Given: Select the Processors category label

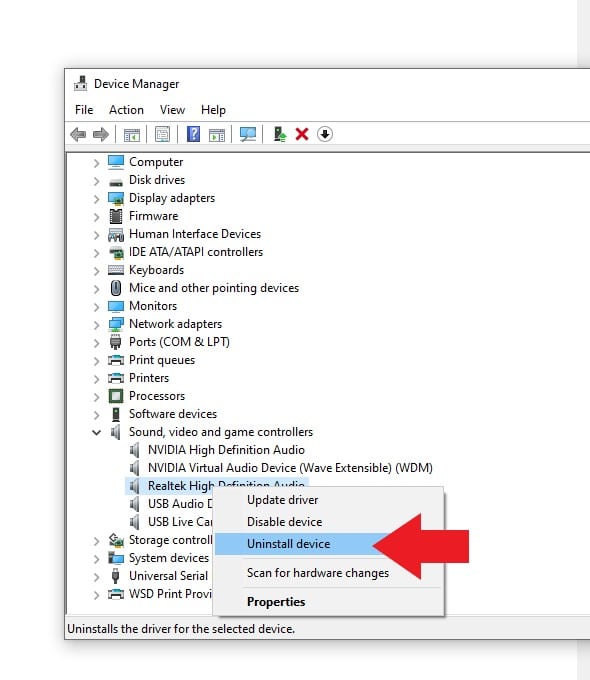Looking at the screenshot, I should tap(157, 396).
